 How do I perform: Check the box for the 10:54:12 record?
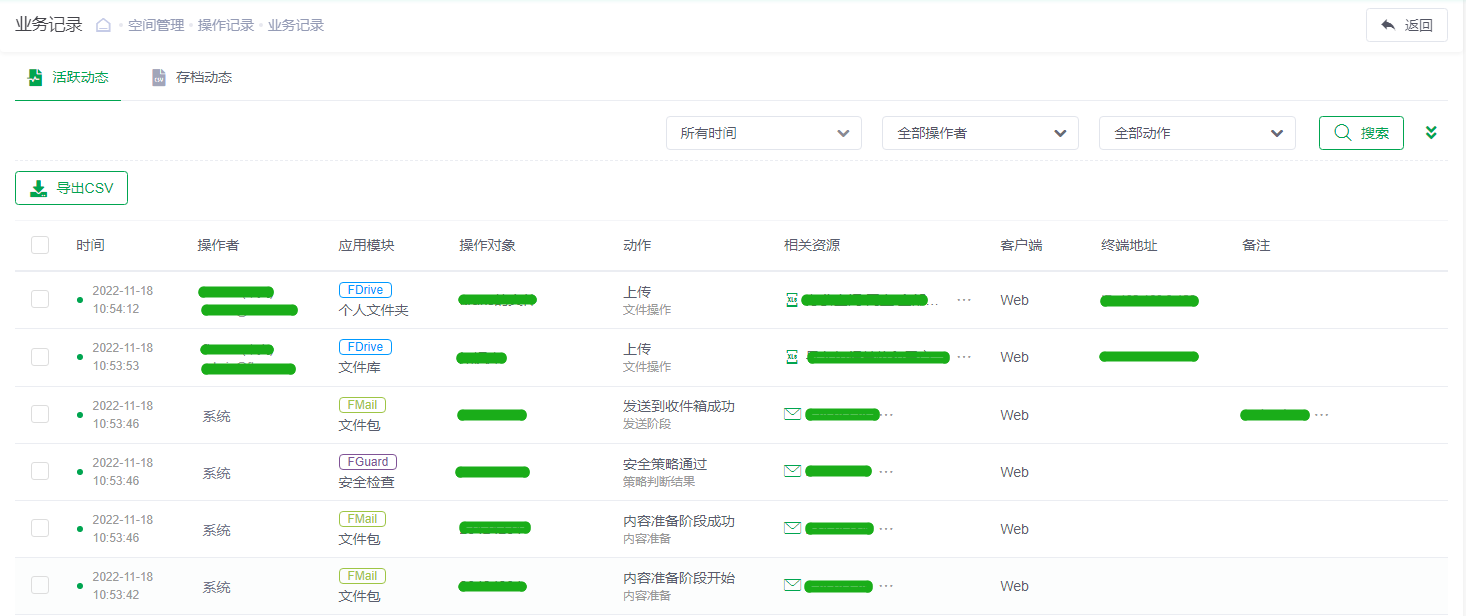40,299
